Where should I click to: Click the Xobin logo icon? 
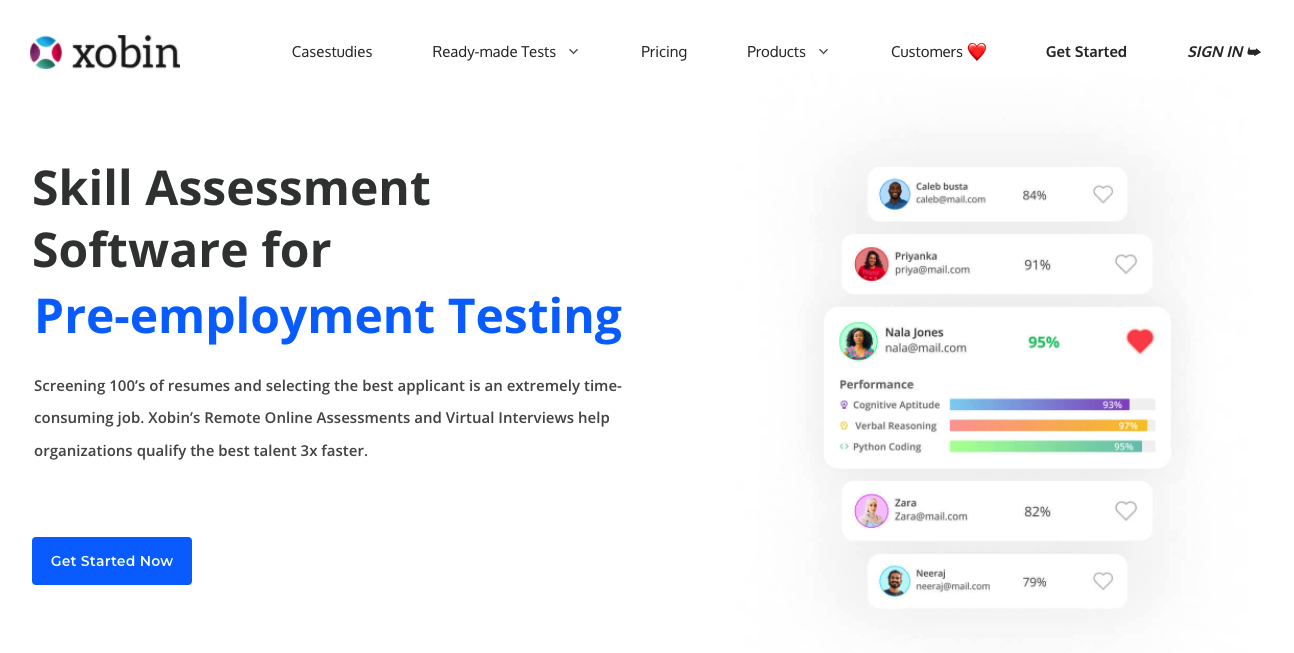tap(44, 50)
